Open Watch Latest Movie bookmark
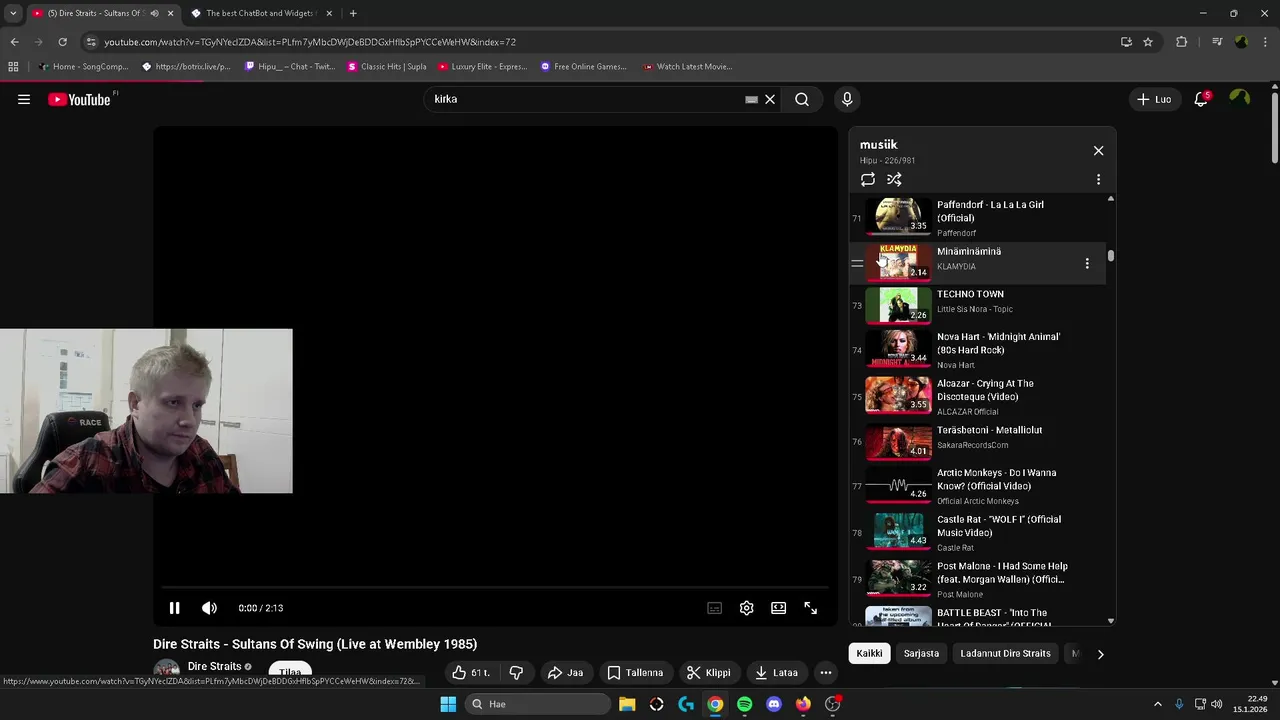 click(x=688, y=67)
